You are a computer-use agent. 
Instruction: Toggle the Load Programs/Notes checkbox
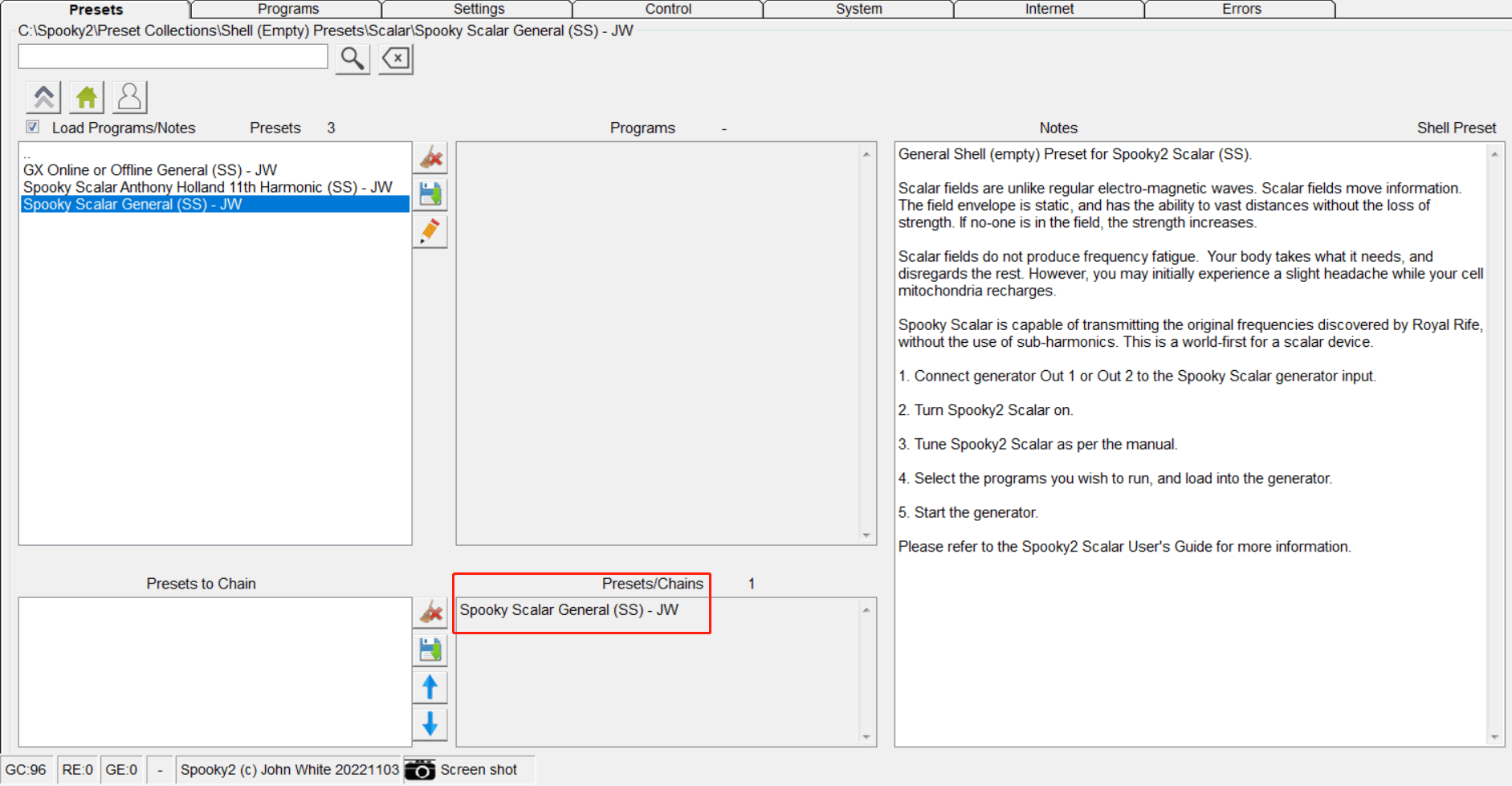33,127
